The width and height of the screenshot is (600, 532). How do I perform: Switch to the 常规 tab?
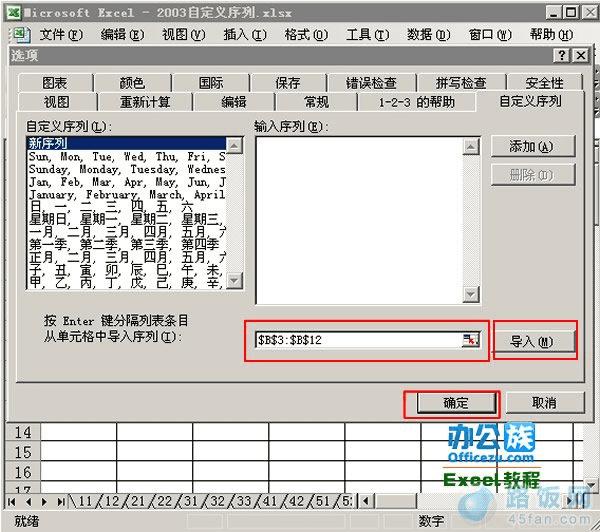[x=316, y=102]
